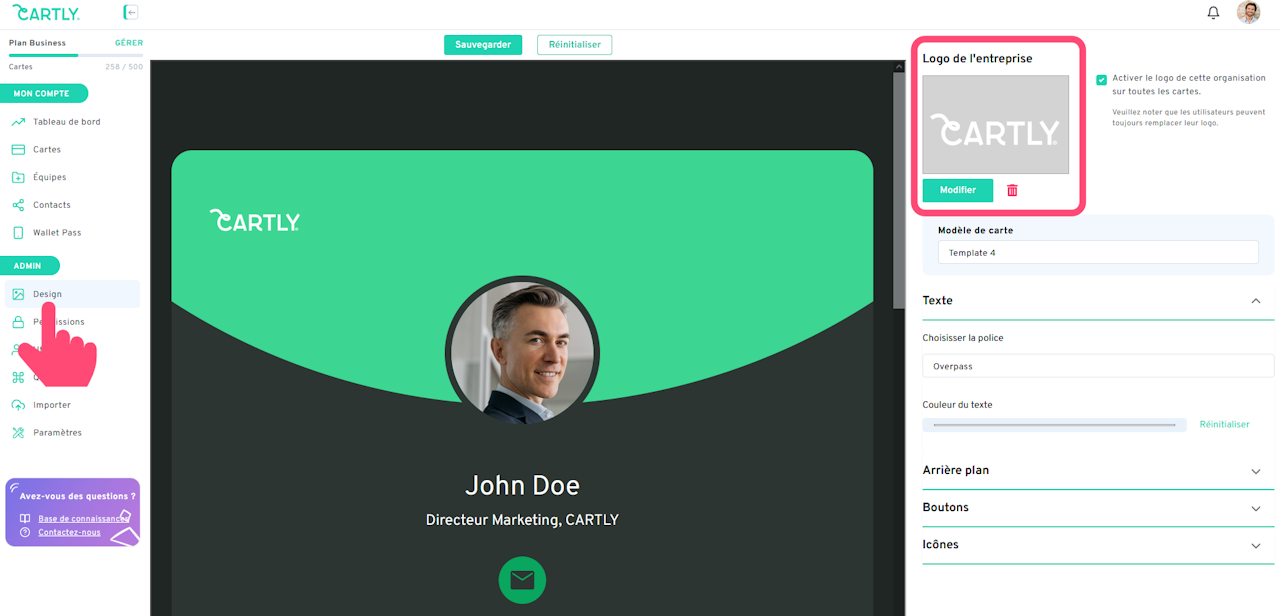
Task: Click the CARTLY logo in header
Action: coord(46,13)
